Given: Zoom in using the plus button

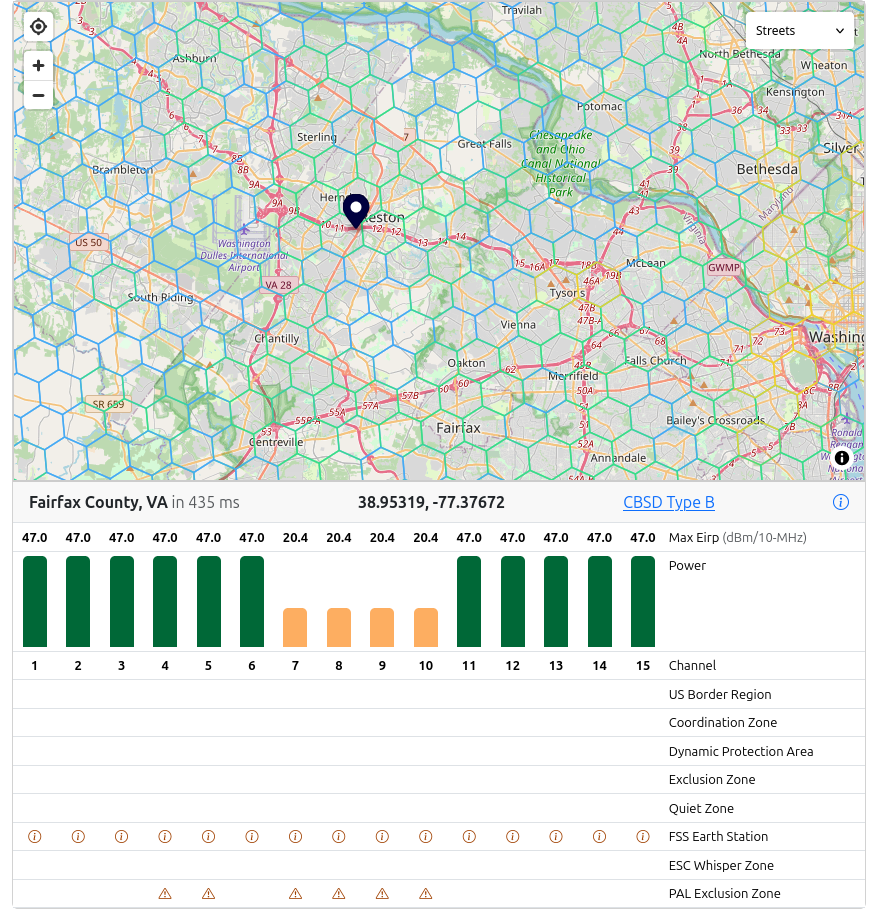Looking at the screenshot, I should click(x=37, y=65).
